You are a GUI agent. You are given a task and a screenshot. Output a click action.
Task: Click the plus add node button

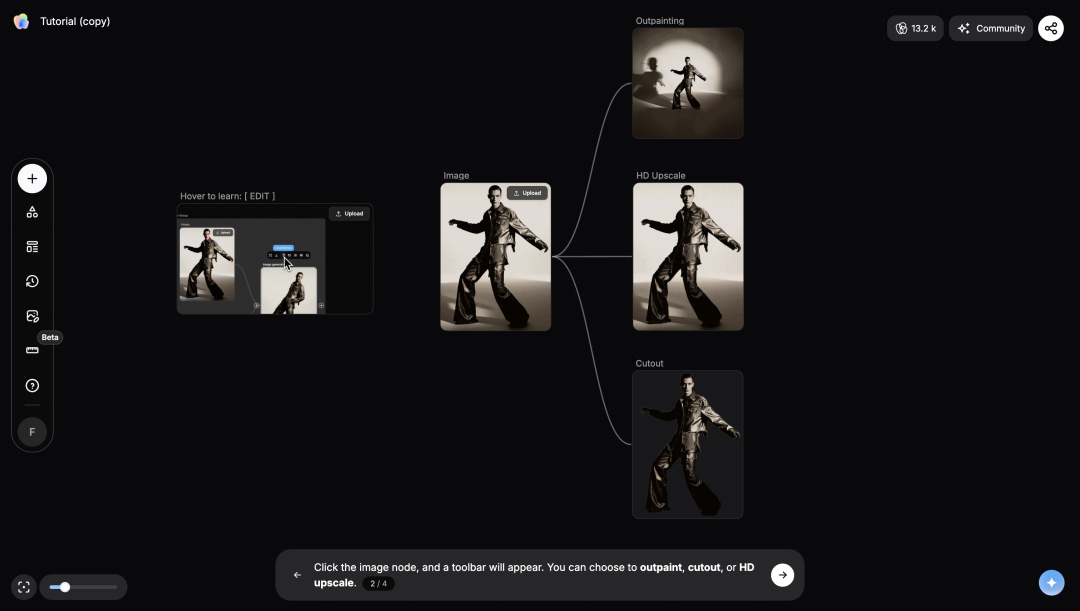32,179
